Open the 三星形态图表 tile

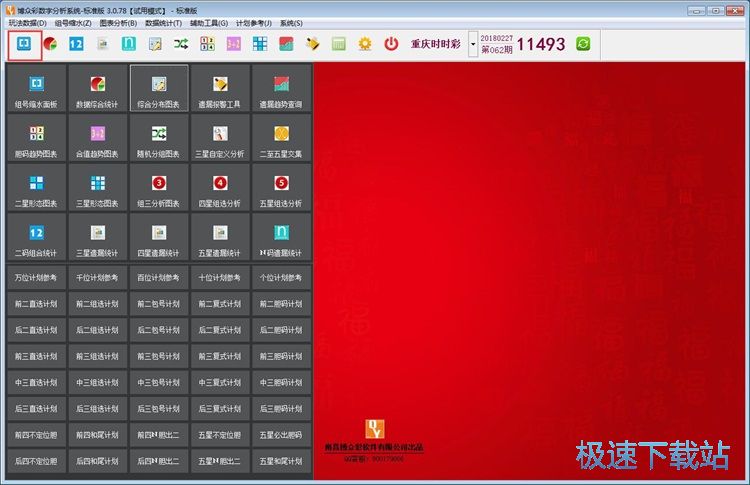[x=98, y=187]
